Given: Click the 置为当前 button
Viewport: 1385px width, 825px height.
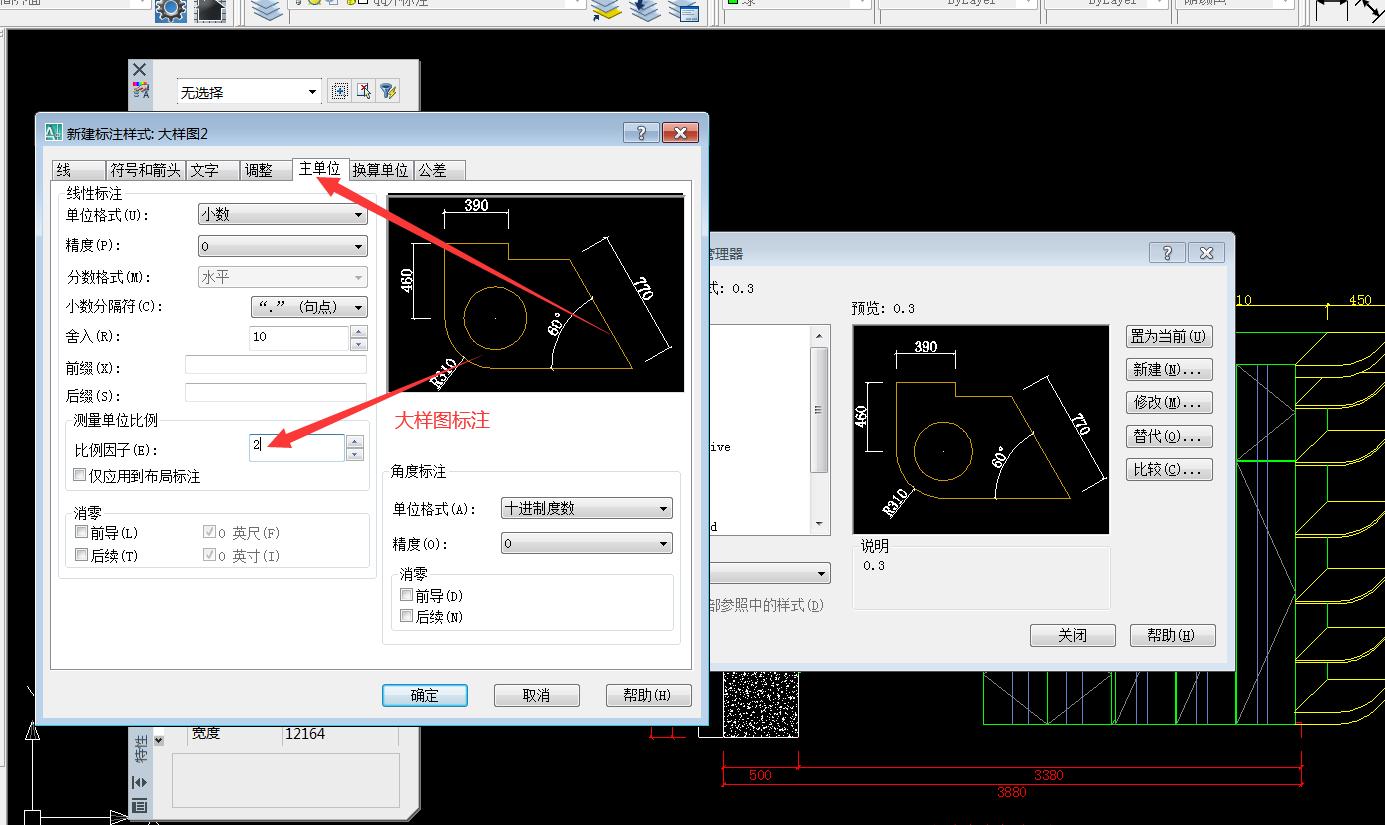Looking at the screenshot, I should point(1168,335).
